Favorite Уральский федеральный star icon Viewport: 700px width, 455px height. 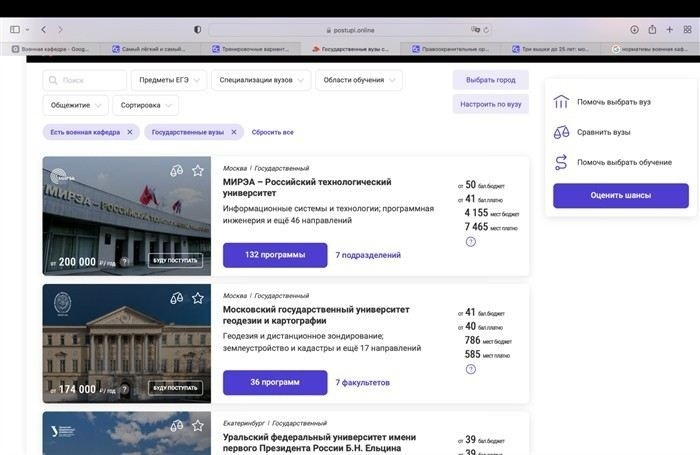(x=198, y=426)
